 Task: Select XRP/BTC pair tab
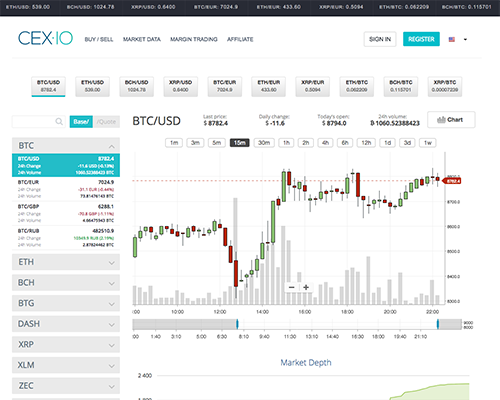pyautogui.click(x=445, y=86)
